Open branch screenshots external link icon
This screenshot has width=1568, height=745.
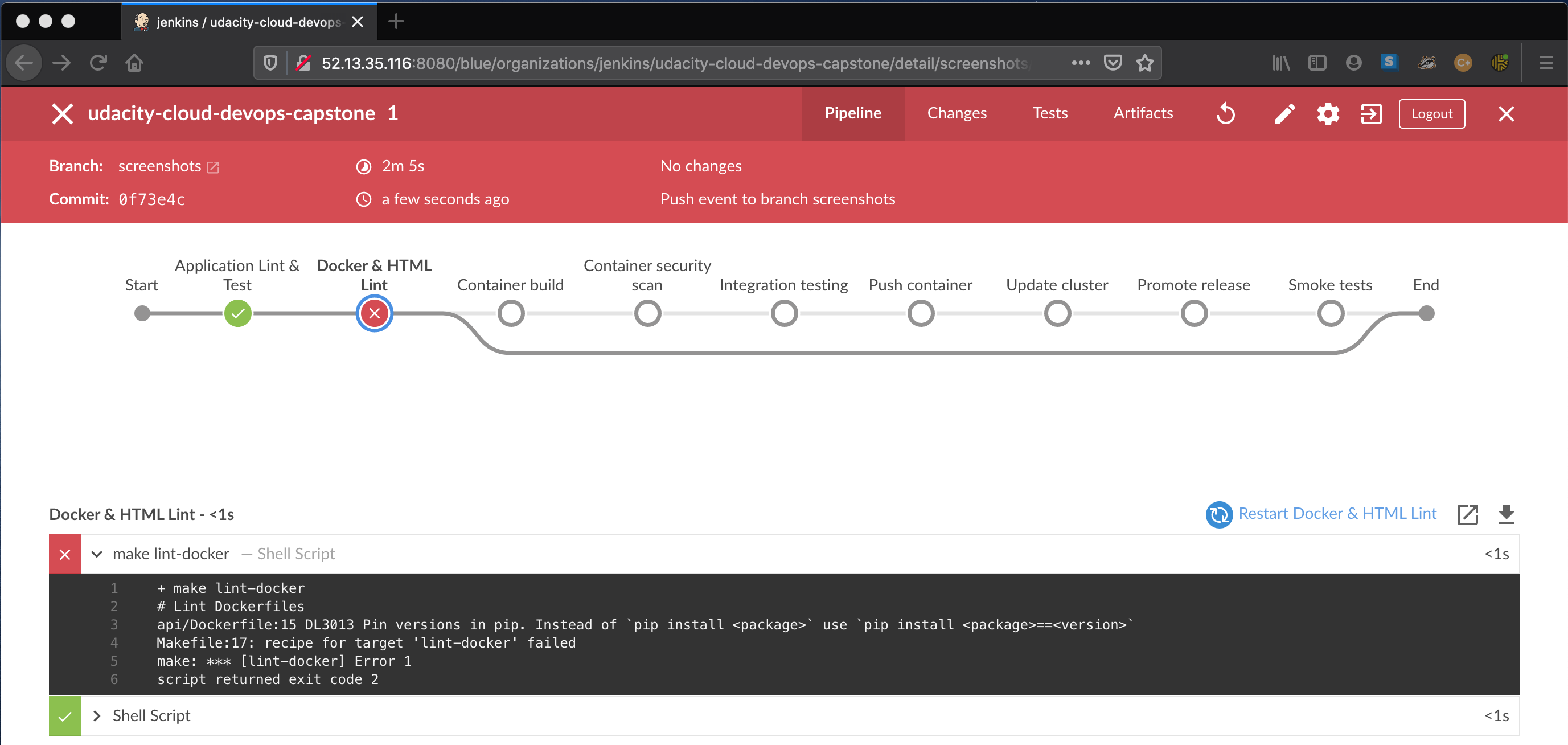pos(213,167)
